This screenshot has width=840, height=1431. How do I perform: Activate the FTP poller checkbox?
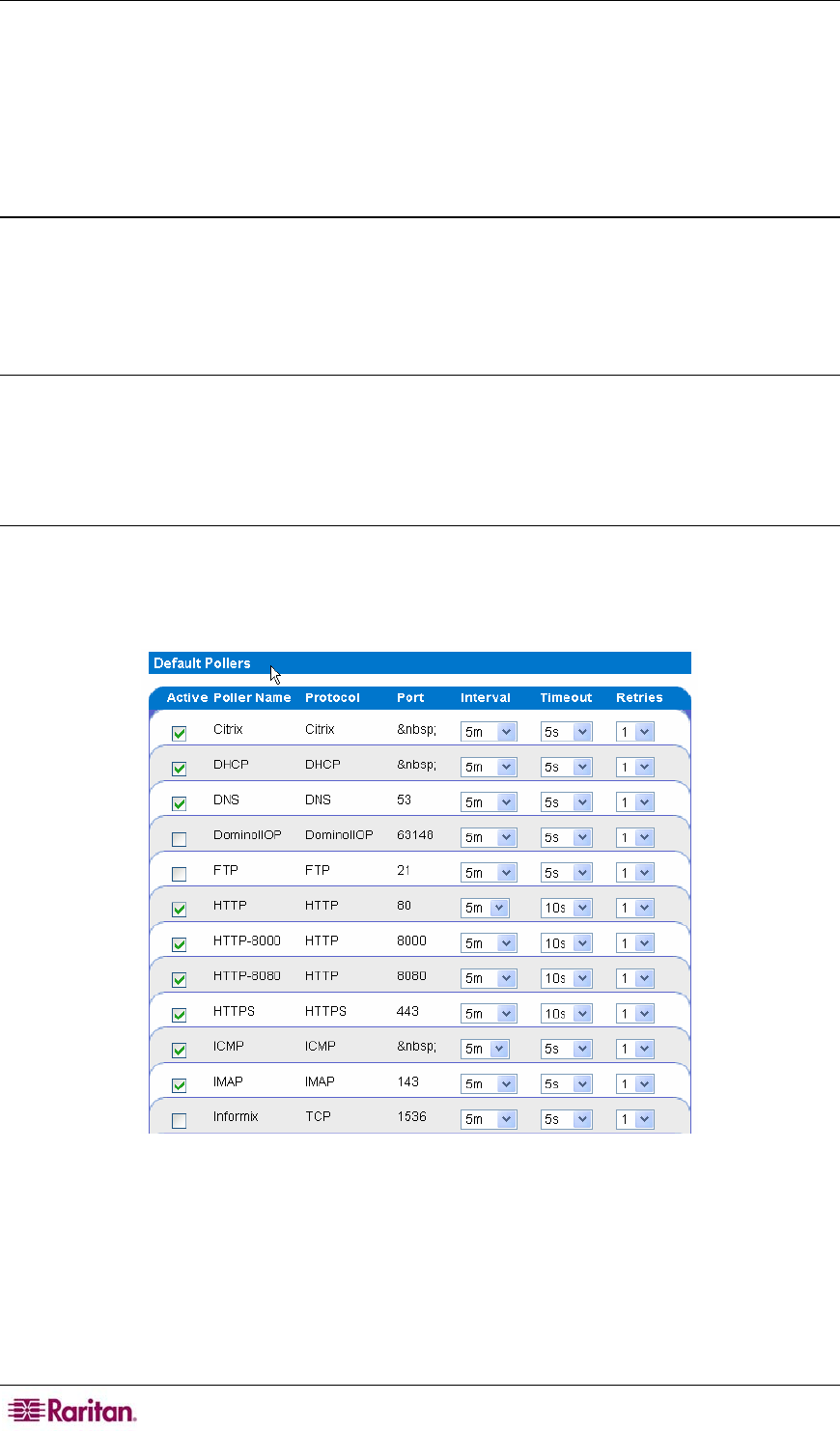(x=179, y=874)
